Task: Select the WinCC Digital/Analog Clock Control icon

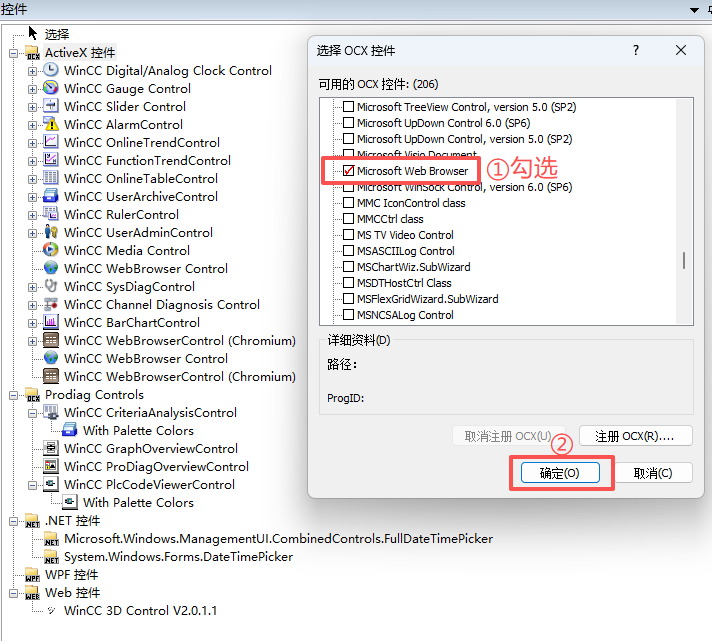Action: (x=50, y=70)
